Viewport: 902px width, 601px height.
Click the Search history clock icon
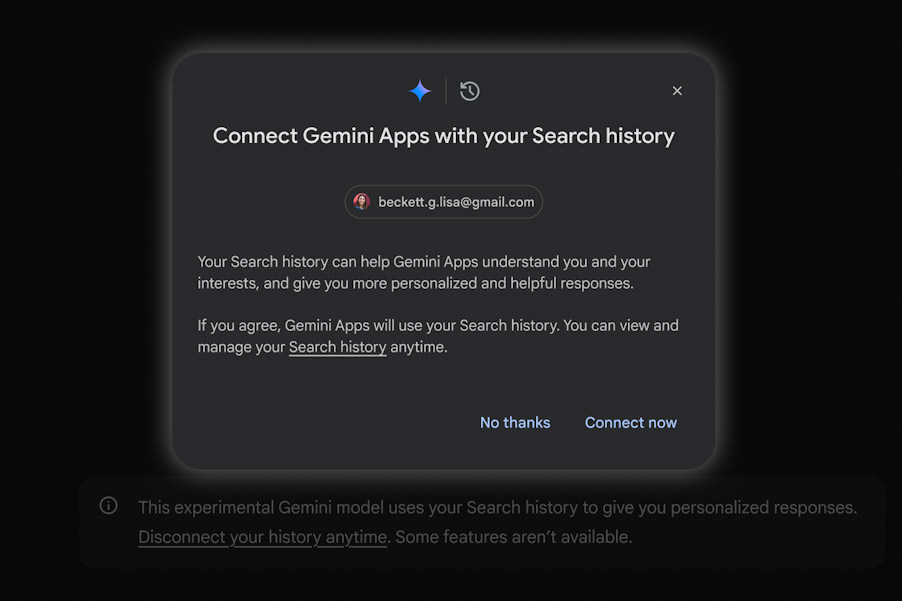pos(470,91)
